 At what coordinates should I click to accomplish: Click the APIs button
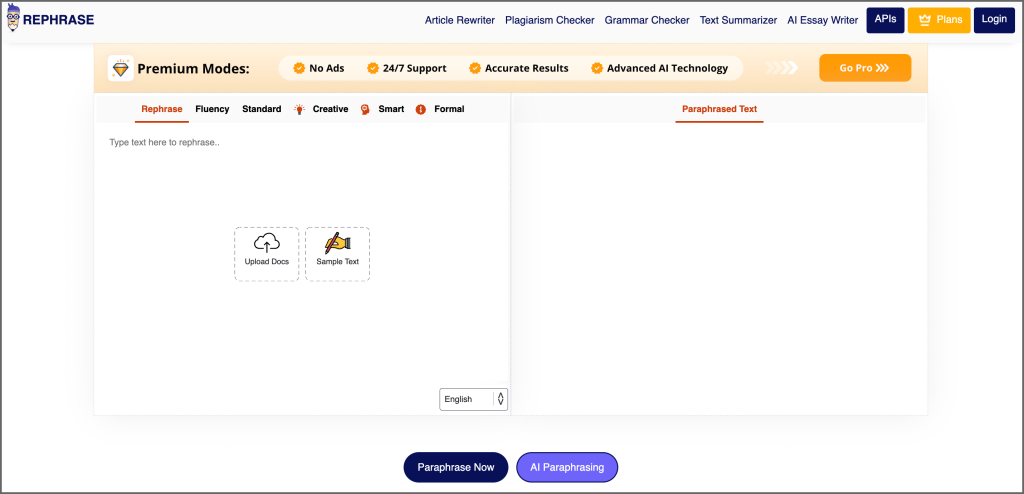[x=886, y=20]
